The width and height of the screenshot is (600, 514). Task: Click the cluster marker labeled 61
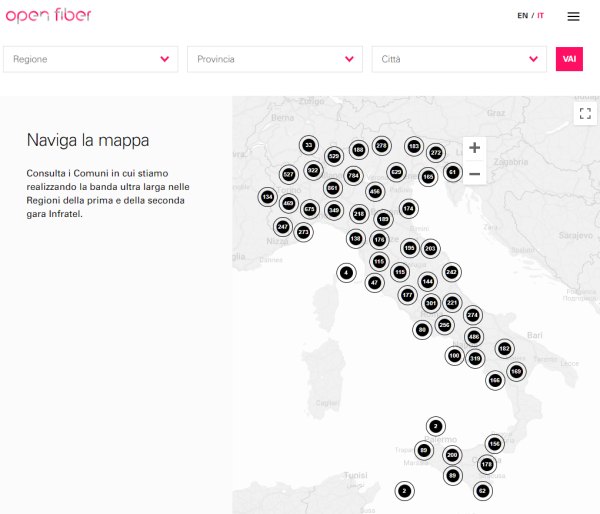pos(453,172)
